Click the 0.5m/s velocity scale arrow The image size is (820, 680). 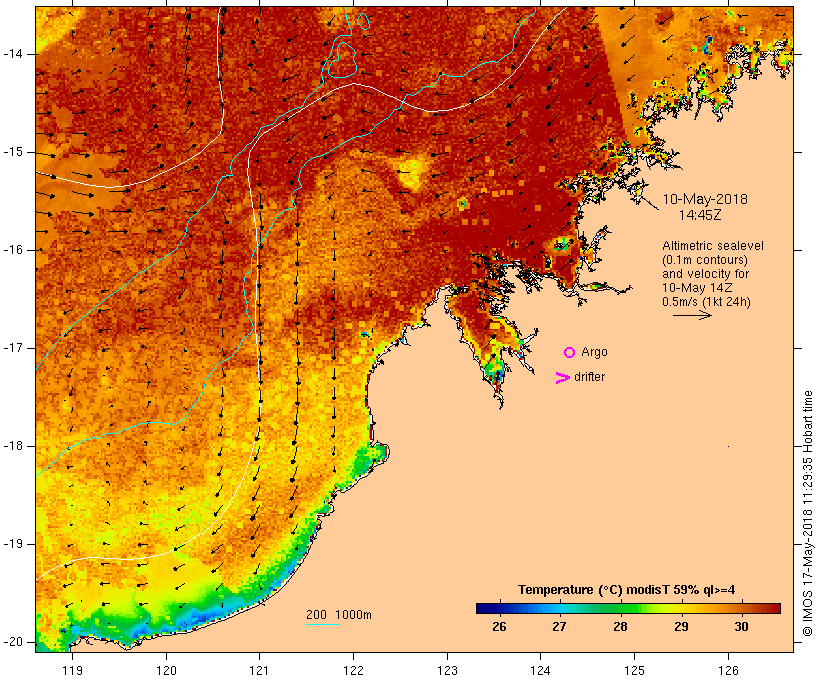click(692, 315)
